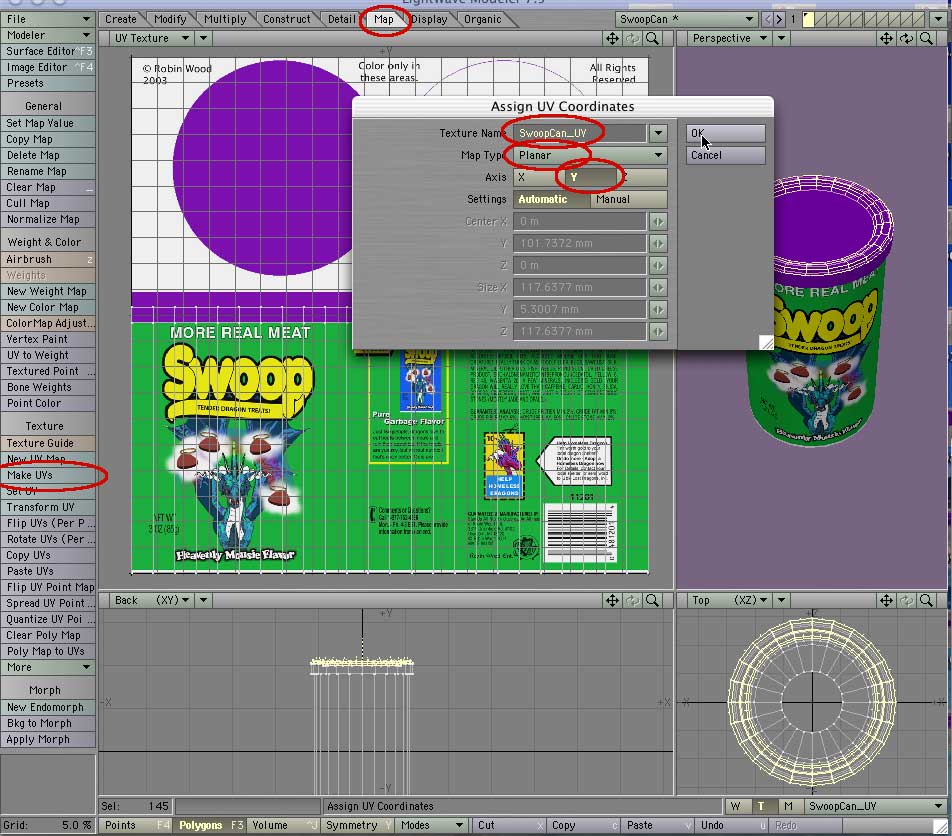952x836 pixels.
Task: Open the Create tab
Action: 120,19
